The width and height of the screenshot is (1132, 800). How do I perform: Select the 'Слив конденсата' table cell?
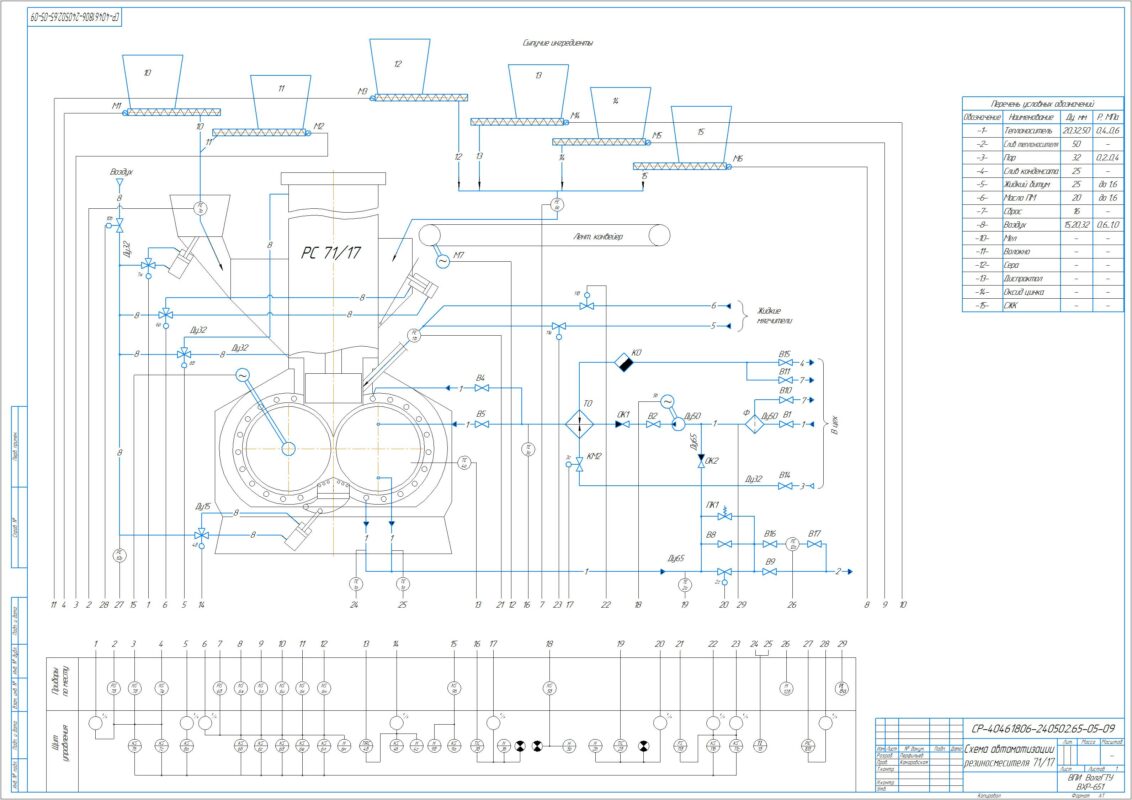pyautogui.click(x=1031, y=171)
